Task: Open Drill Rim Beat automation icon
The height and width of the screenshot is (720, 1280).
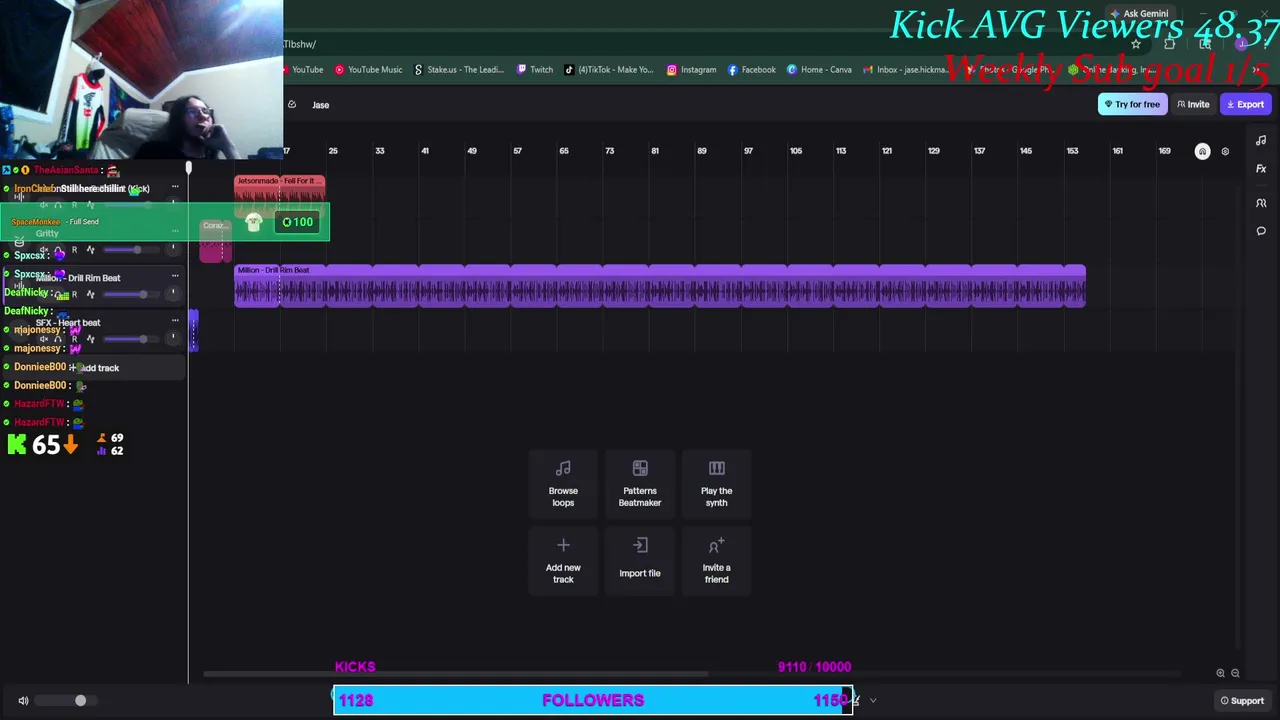Action: pyautogui.click(x=91, y=294)
